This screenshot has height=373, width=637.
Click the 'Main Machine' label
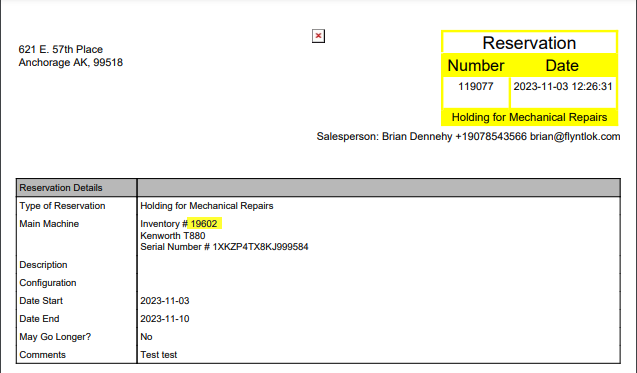[x=49, y=224]
